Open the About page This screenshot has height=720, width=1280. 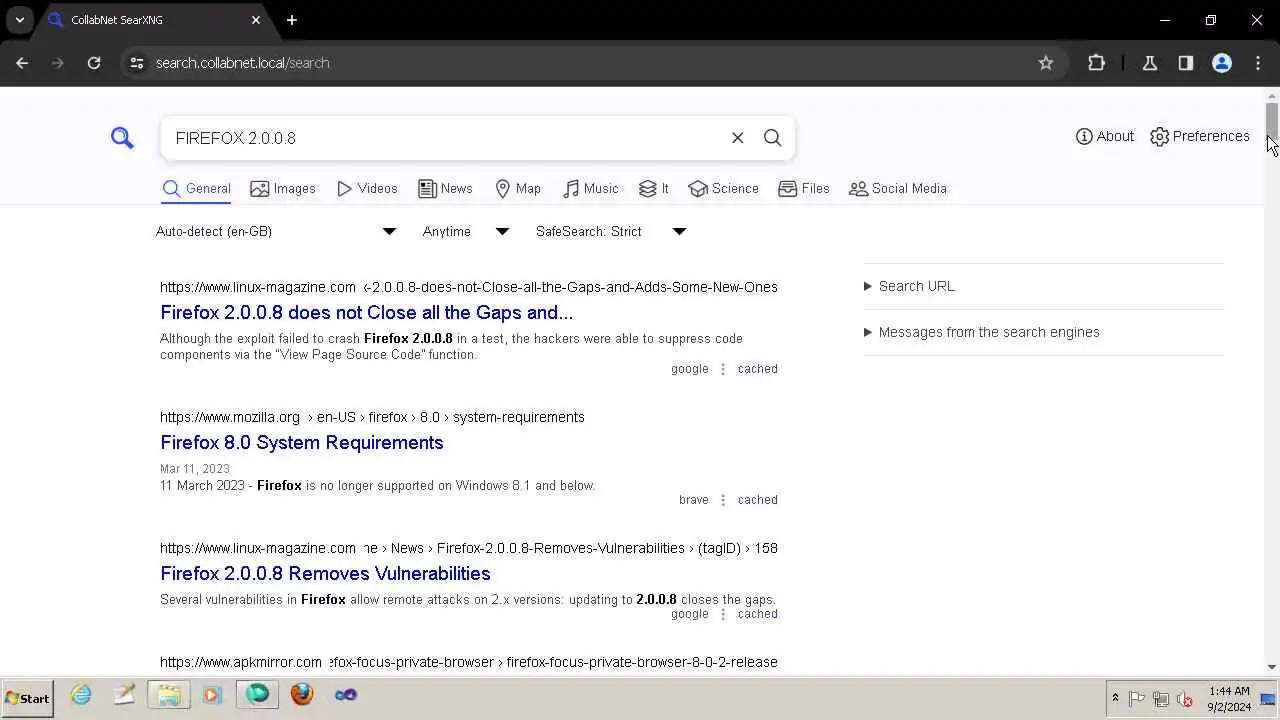point(1105,136)
